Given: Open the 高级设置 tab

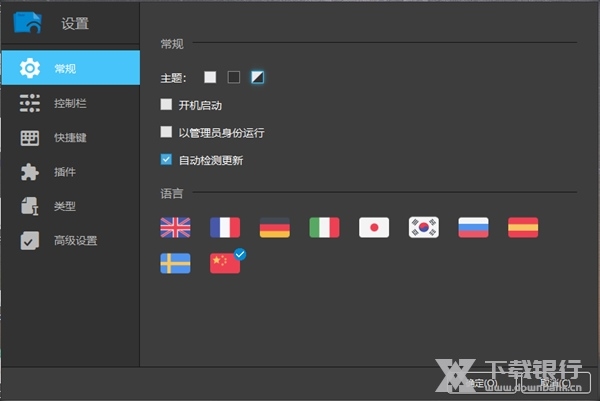Looking at the screenshot, I should tap(71, 240).
